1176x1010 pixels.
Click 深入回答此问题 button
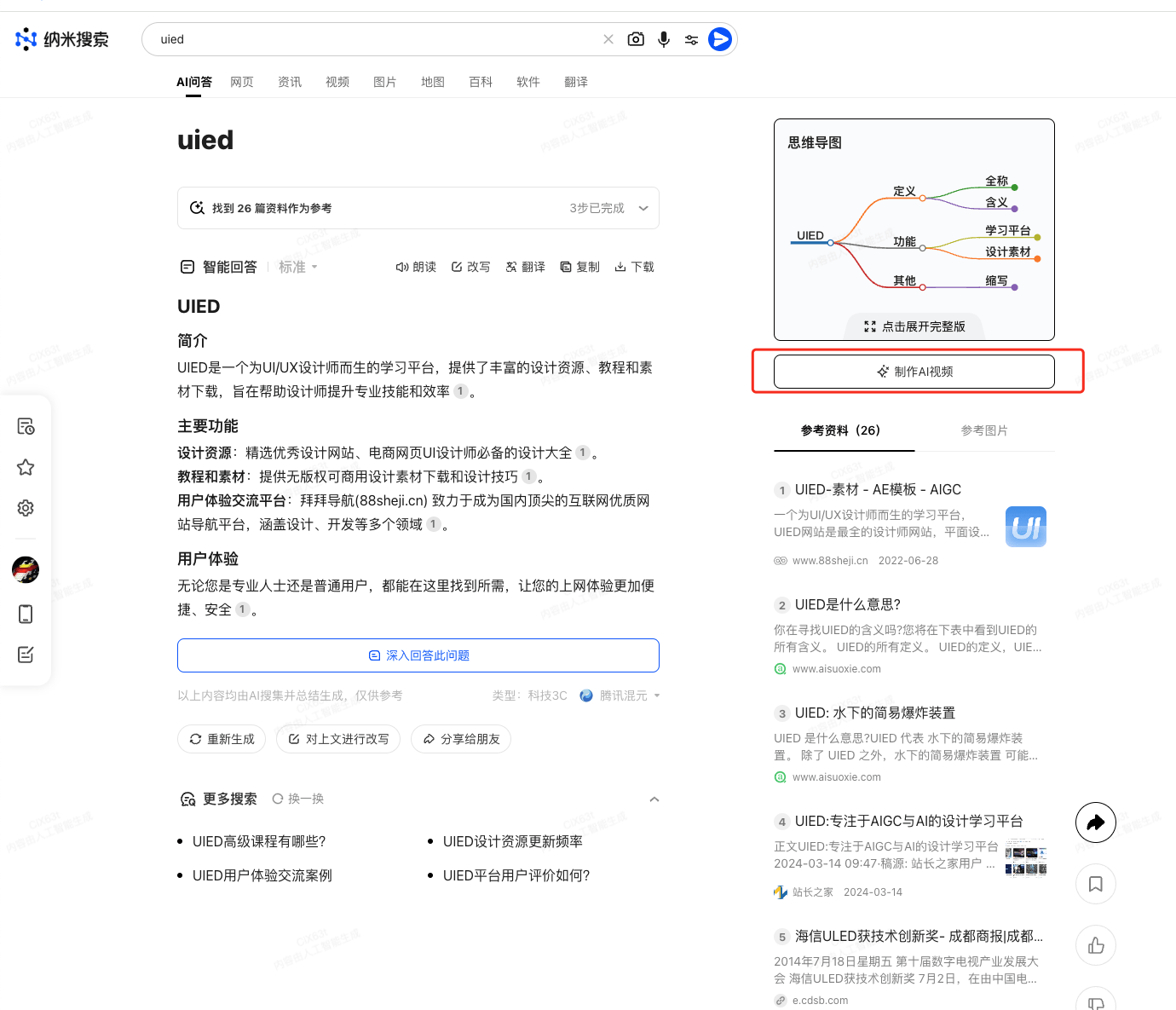(418, 655)
